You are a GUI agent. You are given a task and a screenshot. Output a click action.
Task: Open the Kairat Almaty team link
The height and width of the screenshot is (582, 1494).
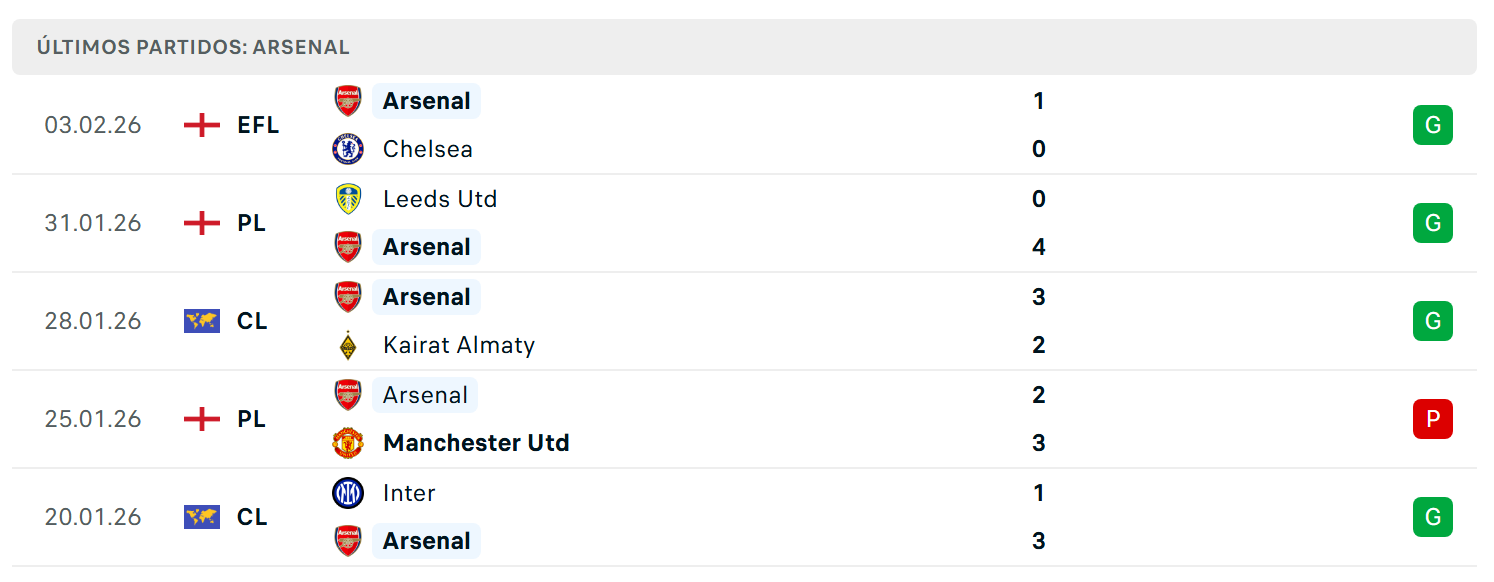(x=459, y=345)
